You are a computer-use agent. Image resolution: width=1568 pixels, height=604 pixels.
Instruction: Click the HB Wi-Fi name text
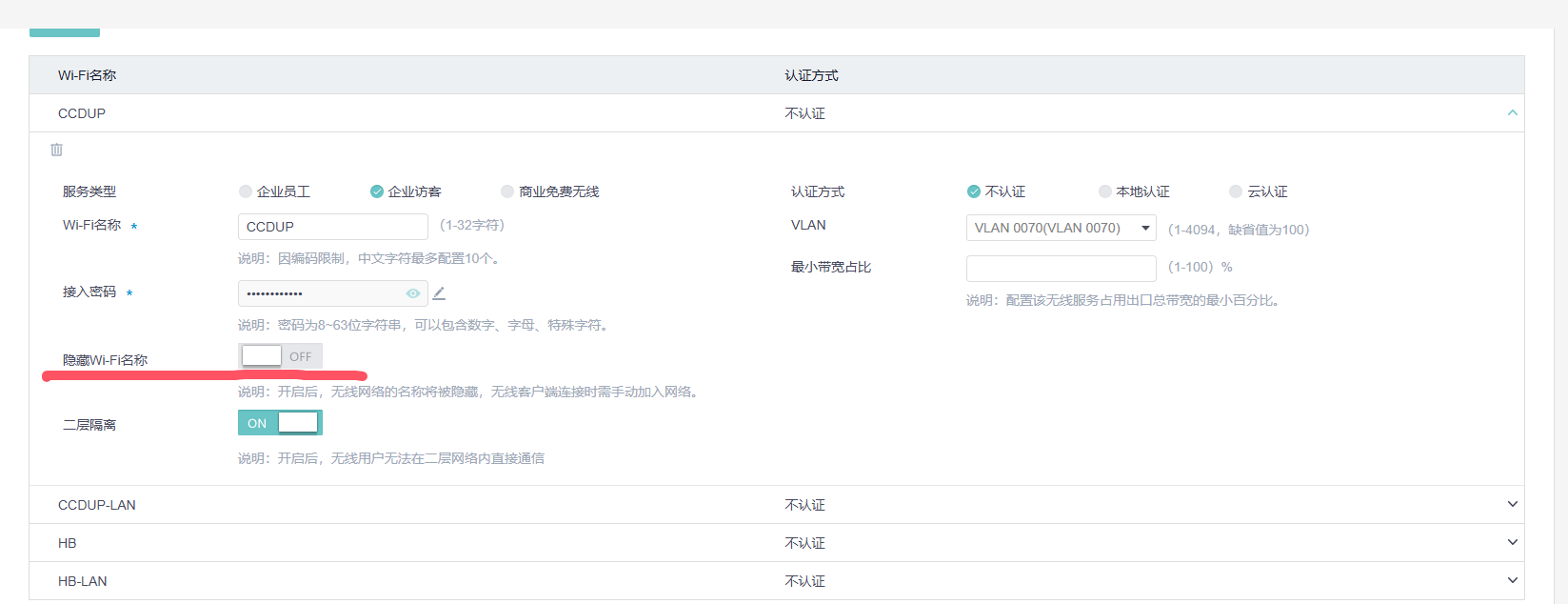68,543
